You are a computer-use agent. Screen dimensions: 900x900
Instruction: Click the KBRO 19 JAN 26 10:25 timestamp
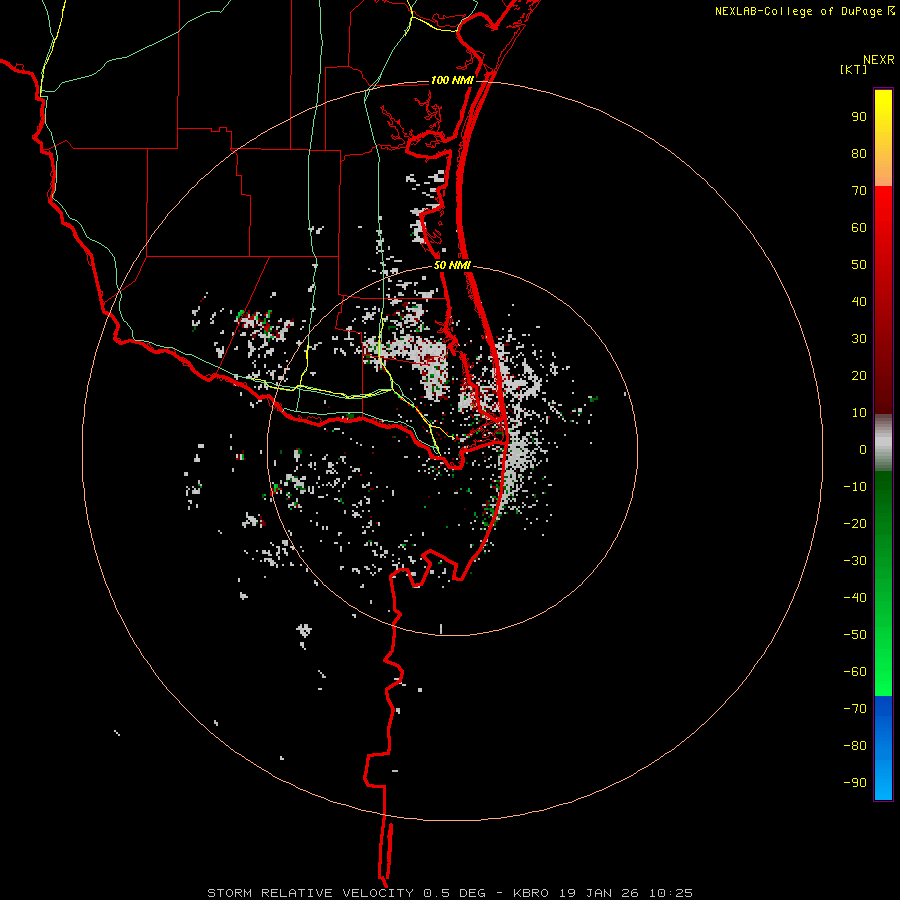coord(602,893)
